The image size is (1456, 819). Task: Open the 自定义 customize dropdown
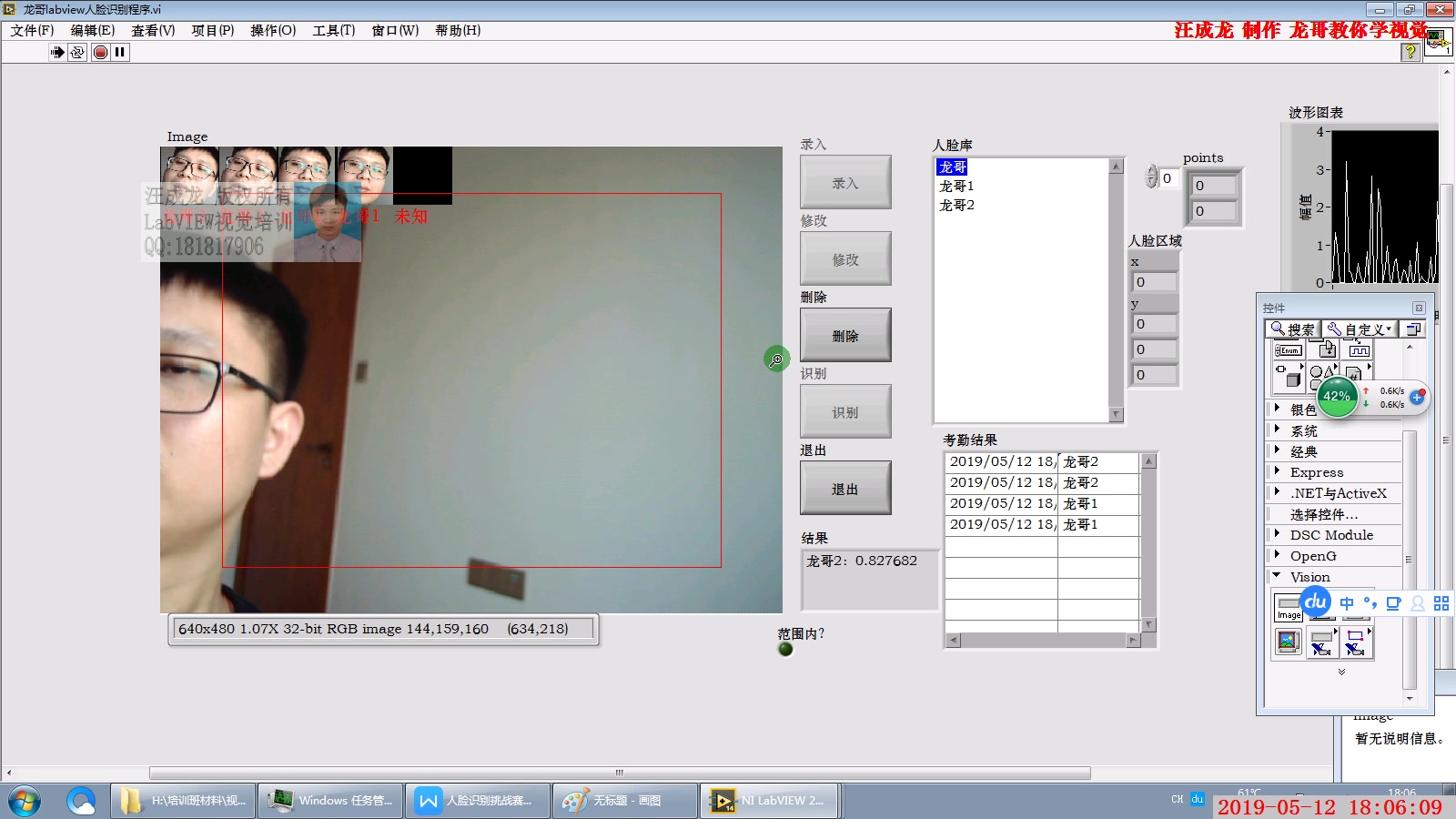[1360, 329]
